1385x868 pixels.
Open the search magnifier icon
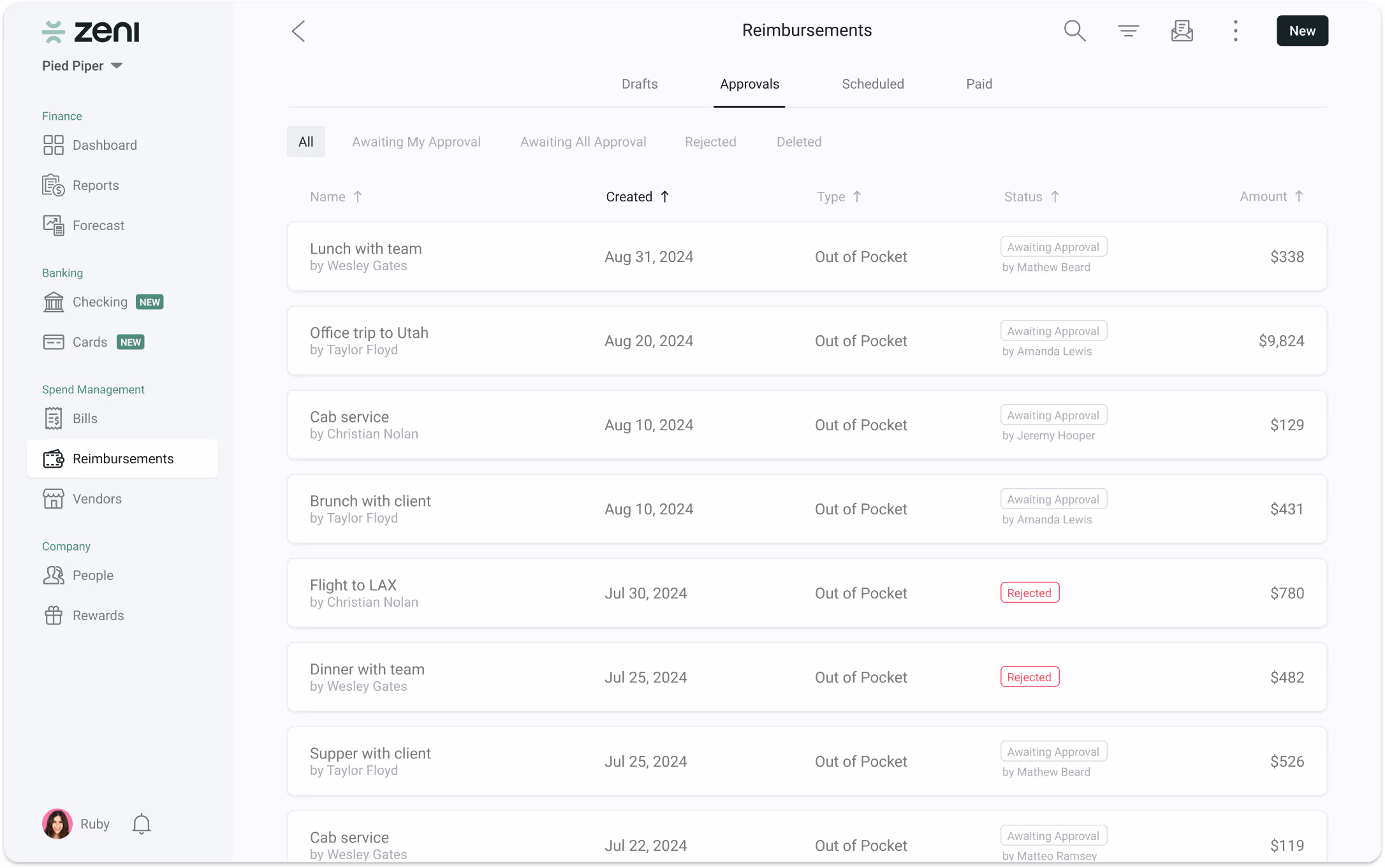pos(1074,31)
